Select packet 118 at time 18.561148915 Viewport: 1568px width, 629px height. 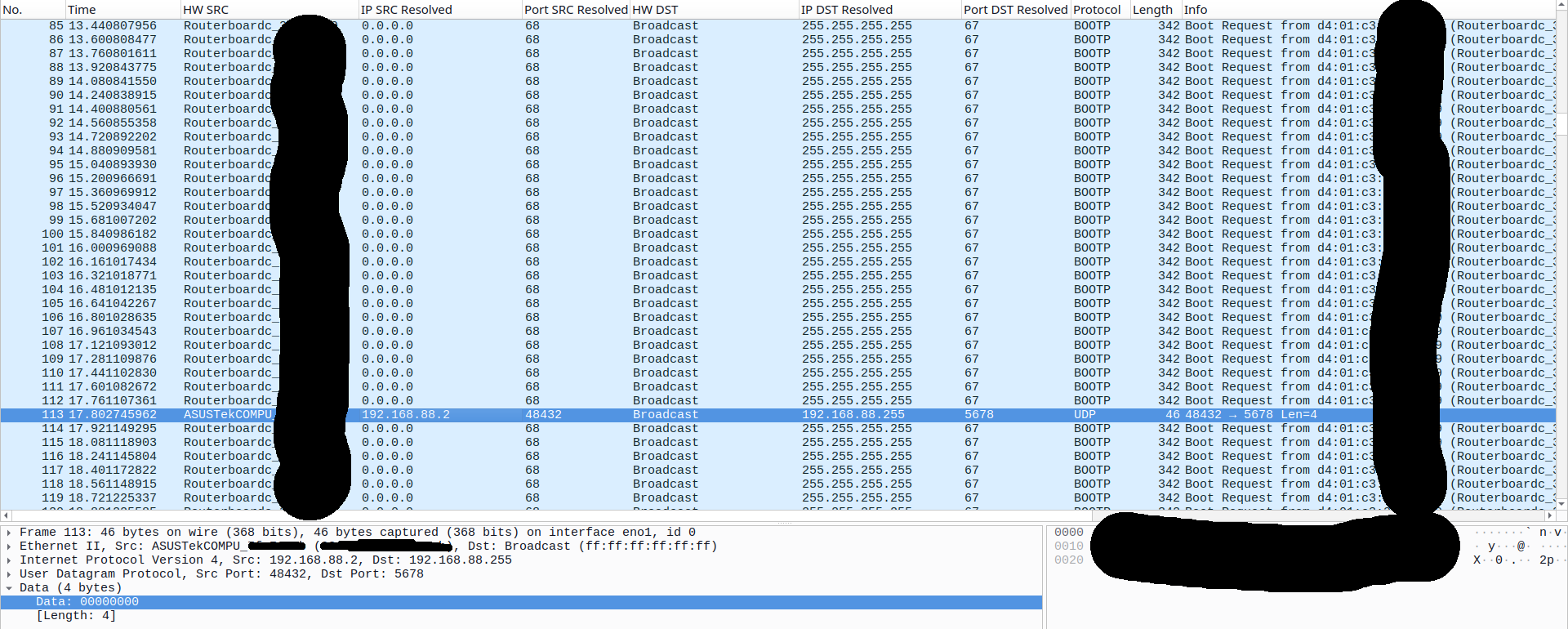[x=777, y=484]
